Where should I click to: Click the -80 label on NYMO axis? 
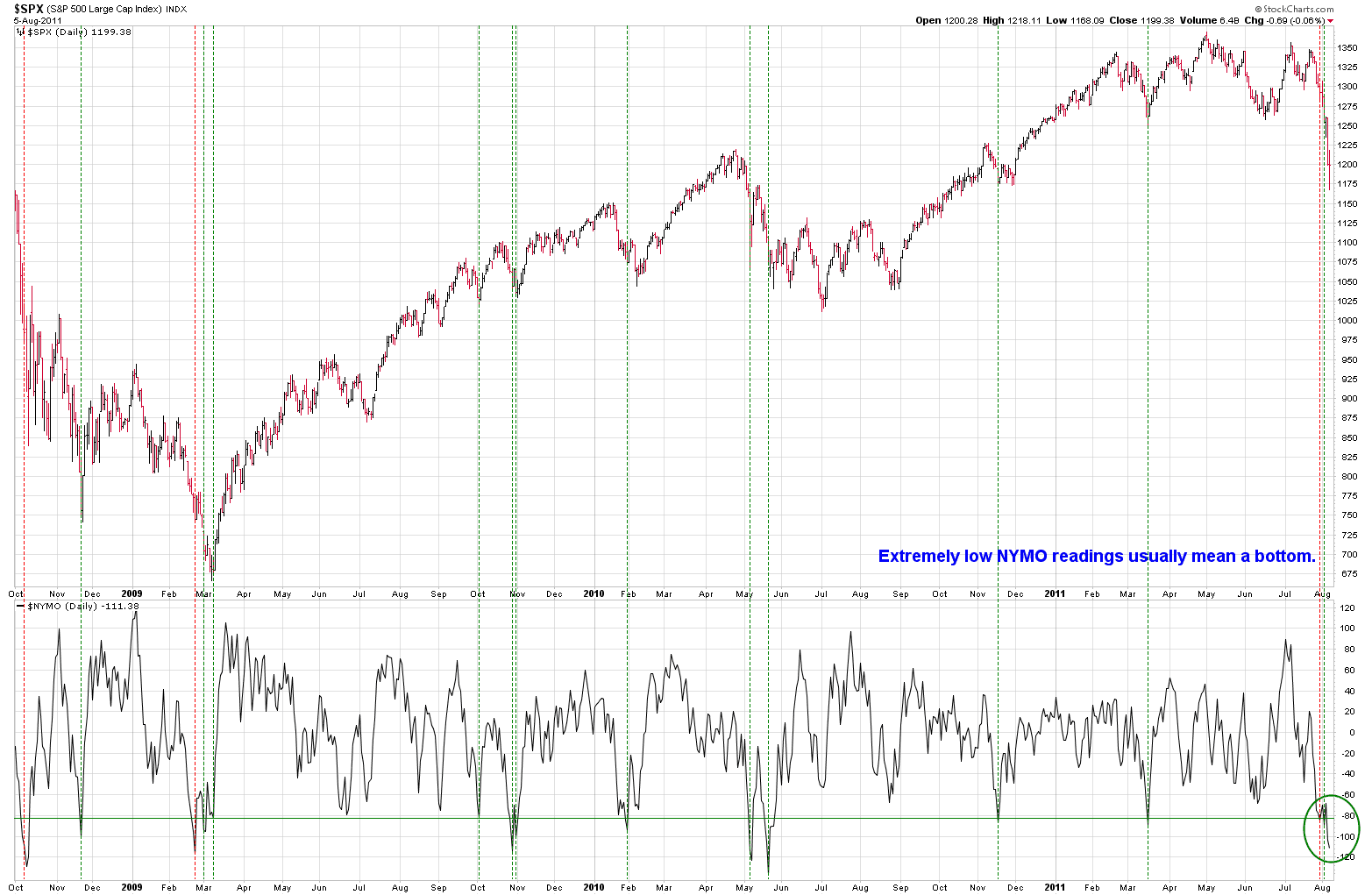click(x=1348, y=815)
